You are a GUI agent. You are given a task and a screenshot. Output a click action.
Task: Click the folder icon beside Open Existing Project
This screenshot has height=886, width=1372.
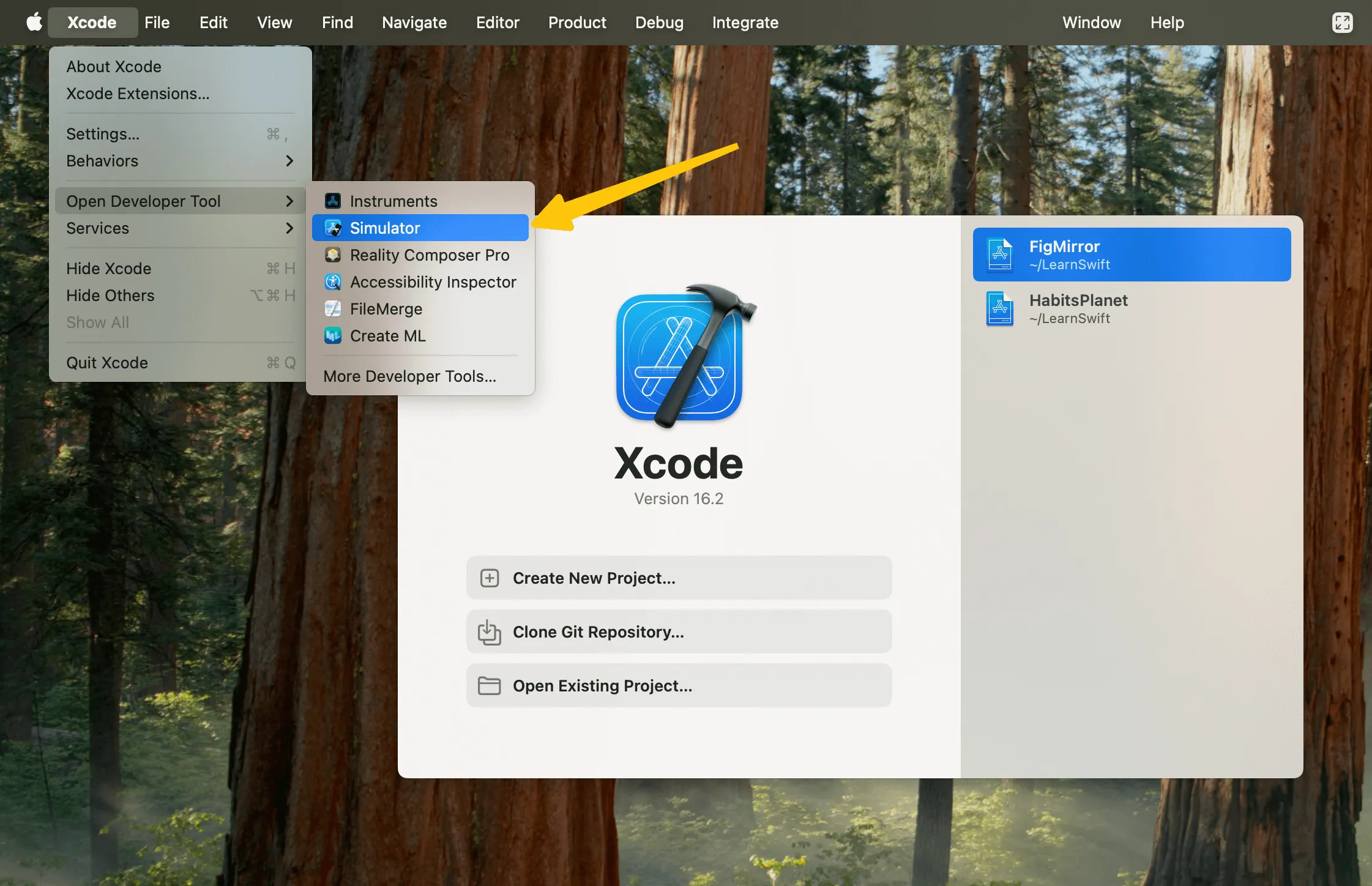tap(490, 686)
